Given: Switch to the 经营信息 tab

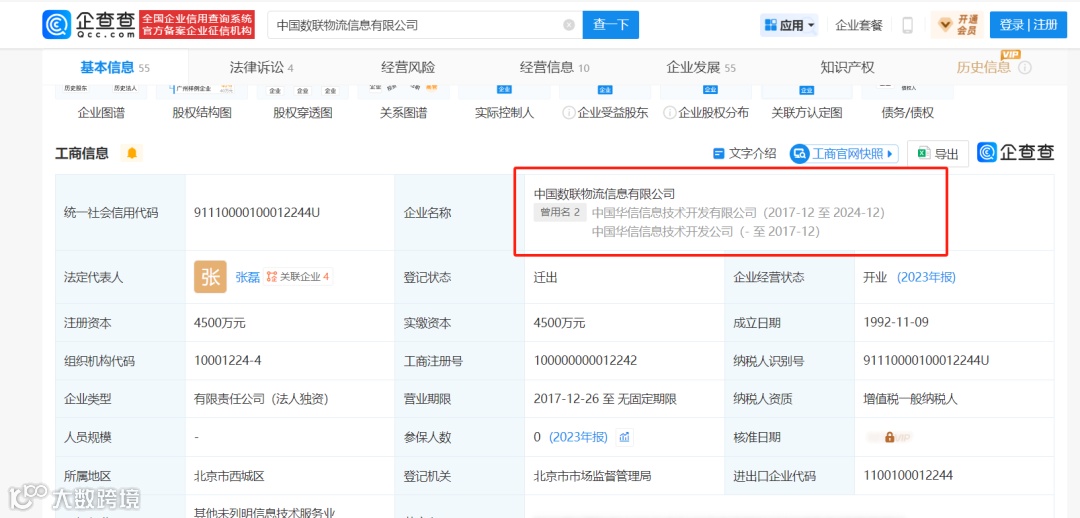Looking at the screenshot, I should 554,68.
